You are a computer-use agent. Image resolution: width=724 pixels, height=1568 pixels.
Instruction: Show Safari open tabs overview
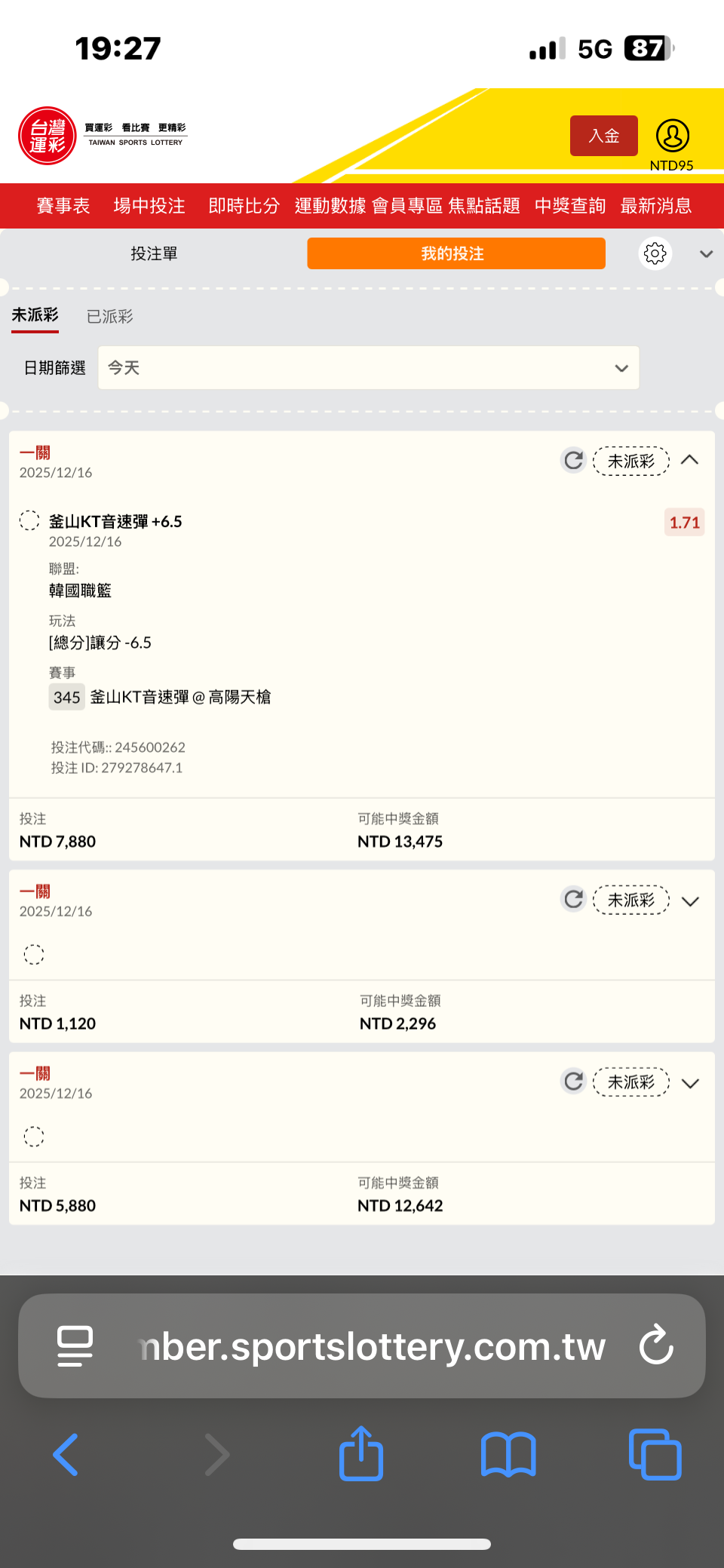click(x=655, y=1453)
